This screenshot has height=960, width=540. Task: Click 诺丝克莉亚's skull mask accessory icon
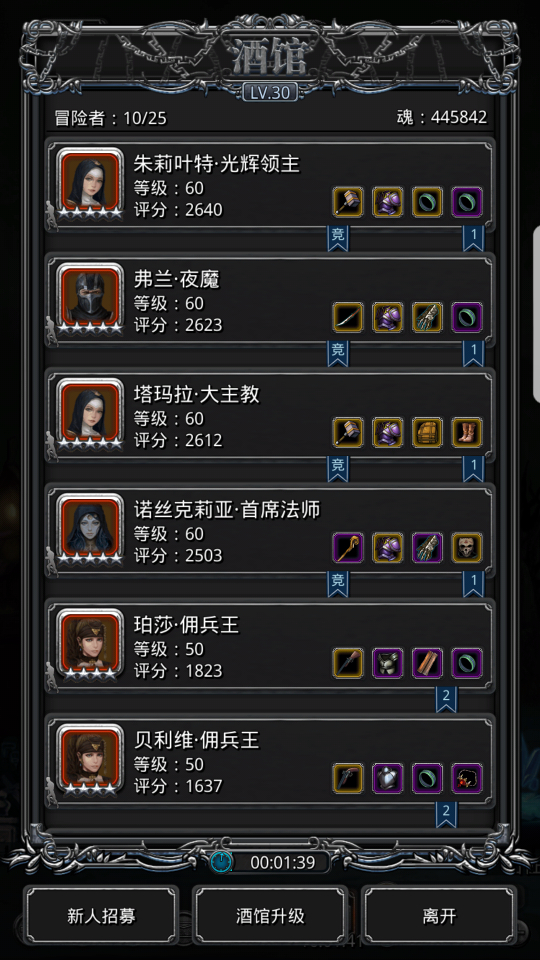coord(467,548)
